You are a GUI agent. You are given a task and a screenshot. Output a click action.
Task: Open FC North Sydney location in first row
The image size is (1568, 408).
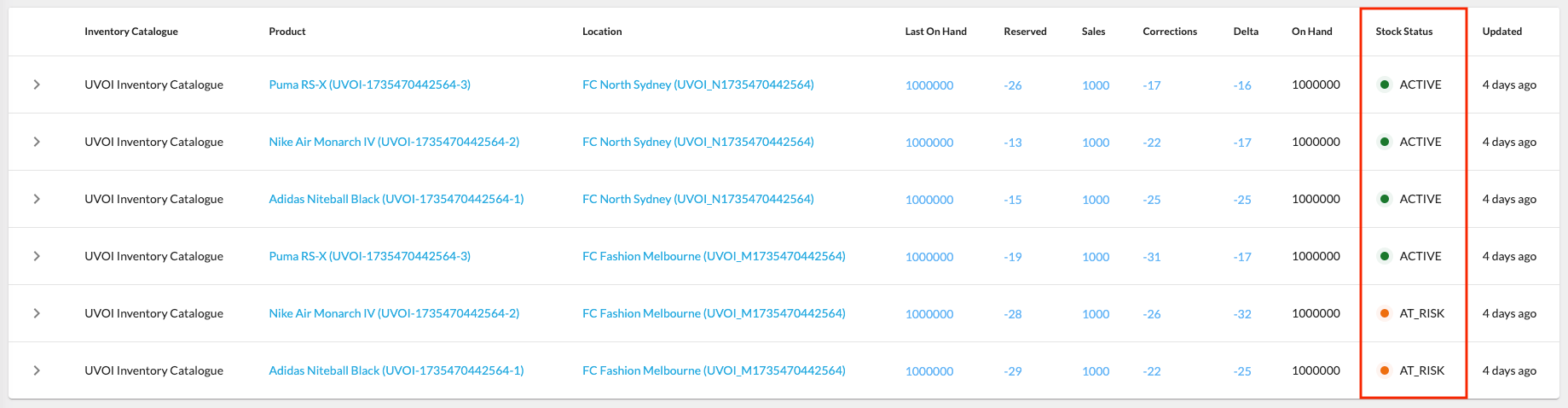[697, 85]
